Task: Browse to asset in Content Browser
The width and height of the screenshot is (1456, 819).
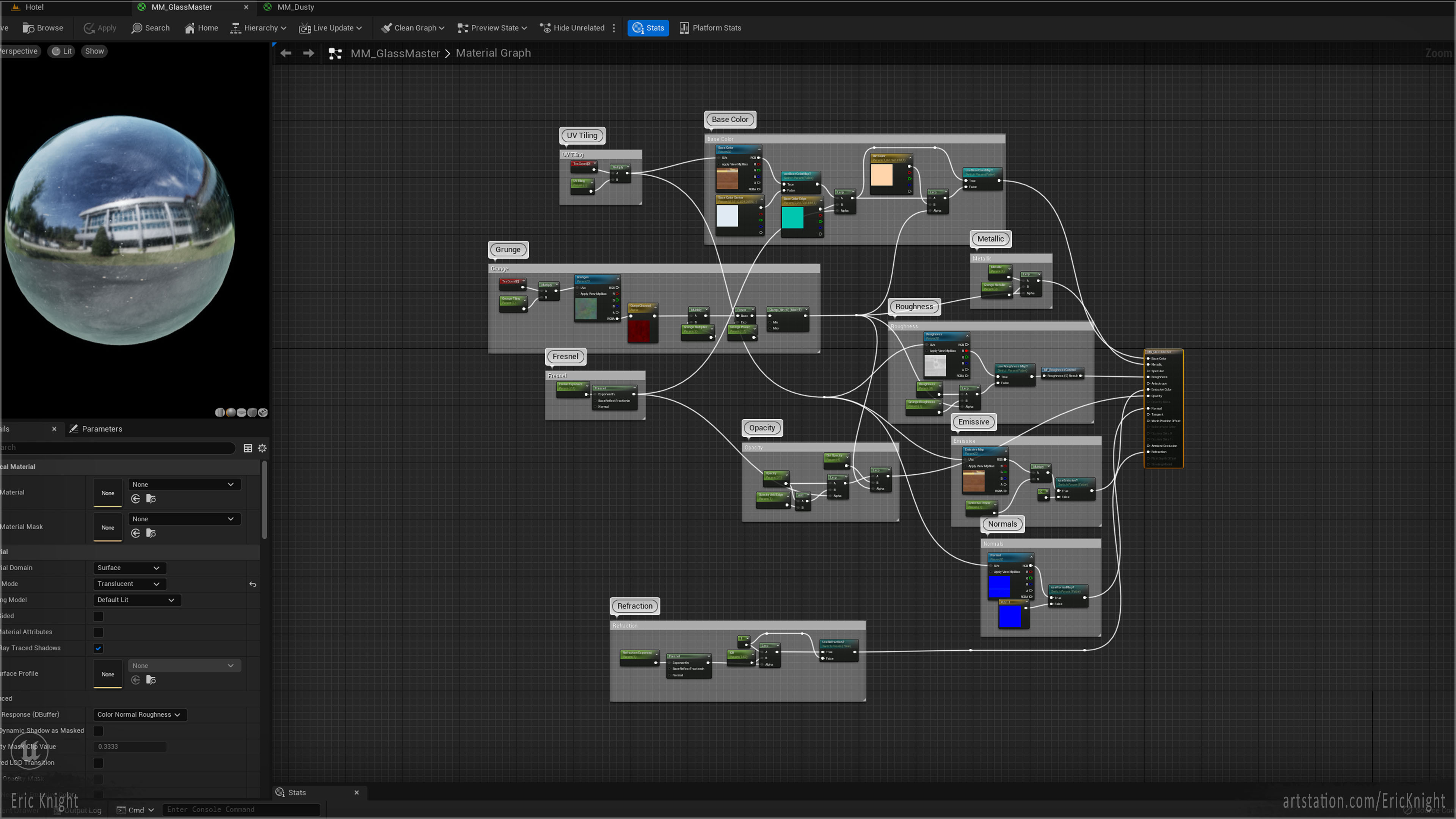Action: (x=43, y=28)
